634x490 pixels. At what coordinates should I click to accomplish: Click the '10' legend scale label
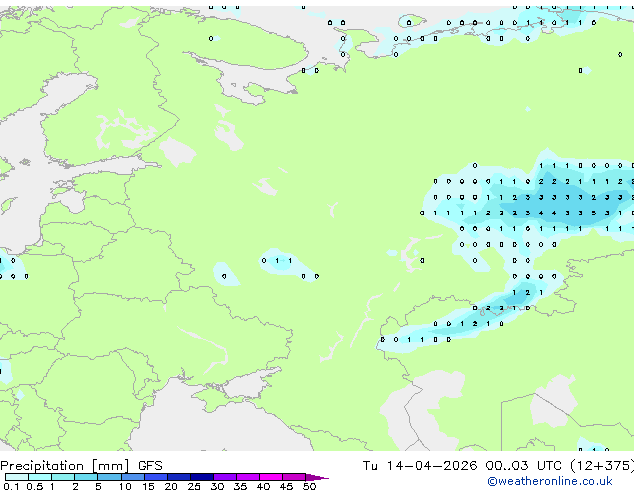125,486
